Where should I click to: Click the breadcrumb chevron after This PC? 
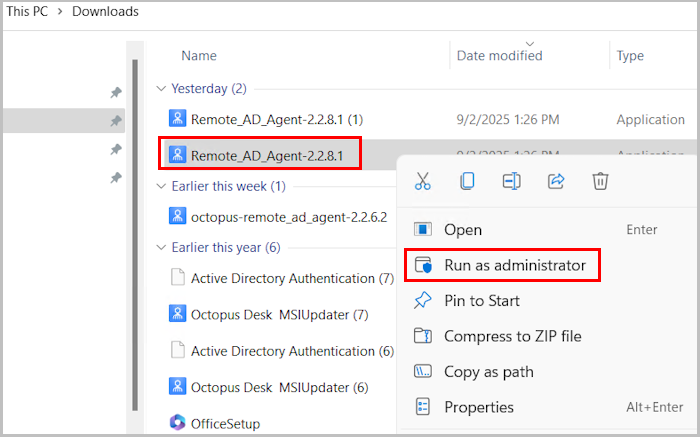60,11
